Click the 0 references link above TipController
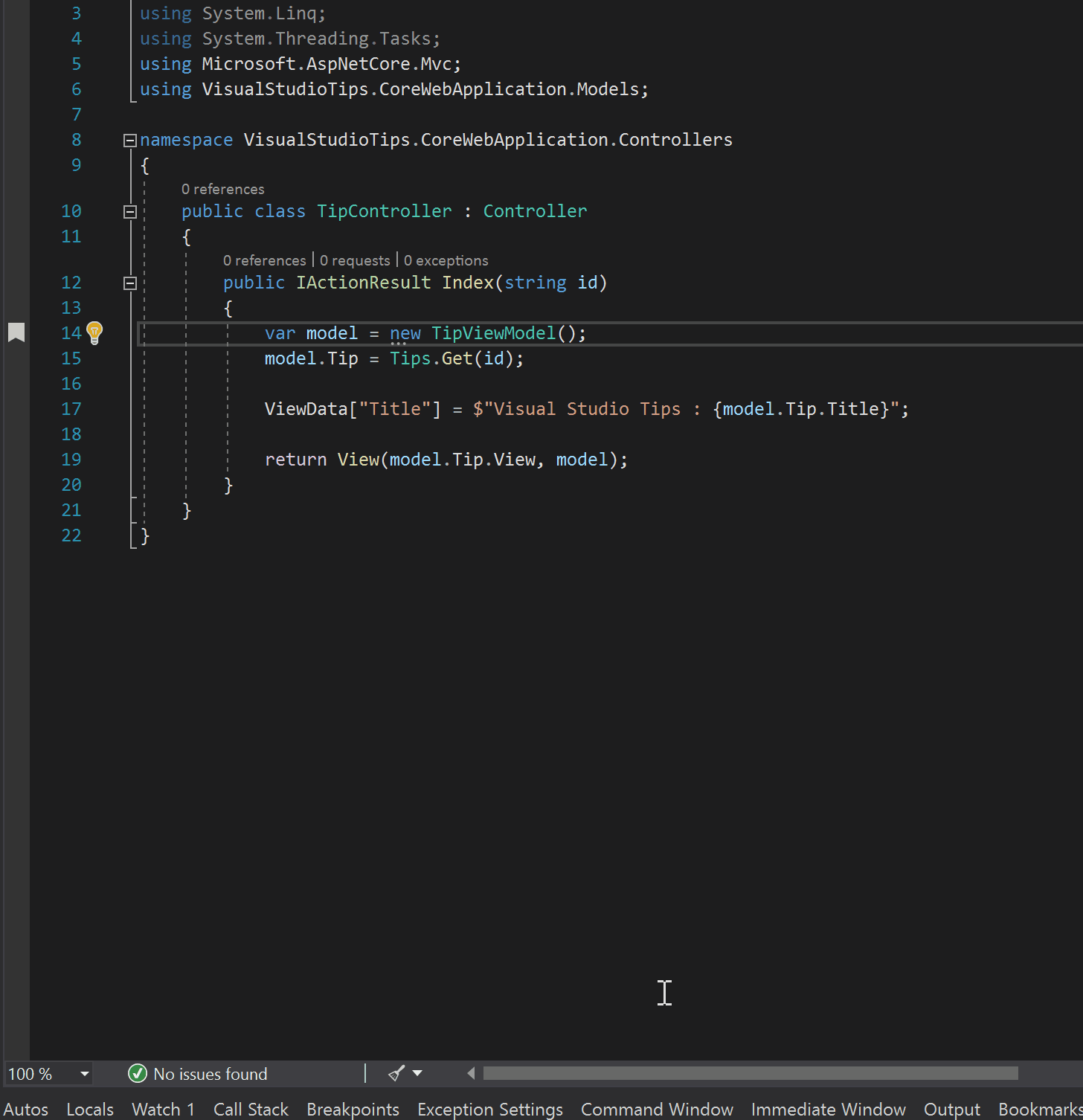 click(222, 189)
